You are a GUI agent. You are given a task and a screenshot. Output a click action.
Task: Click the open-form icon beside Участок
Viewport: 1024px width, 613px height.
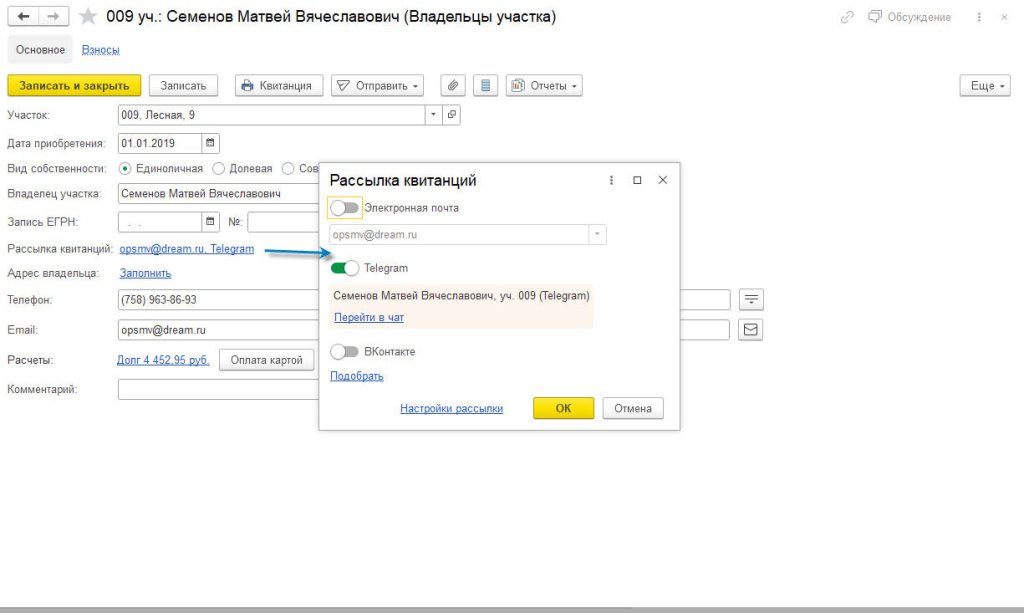point(451,115)
